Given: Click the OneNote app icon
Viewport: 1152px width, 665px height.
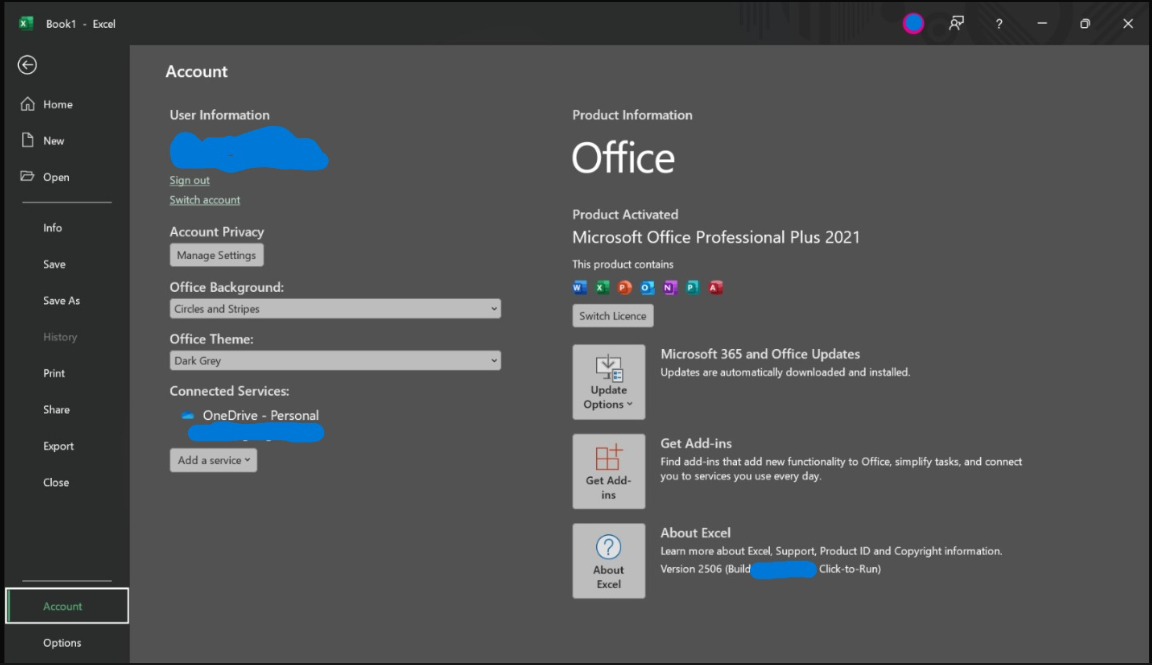Looking at the screenshot, I should 670,287.
